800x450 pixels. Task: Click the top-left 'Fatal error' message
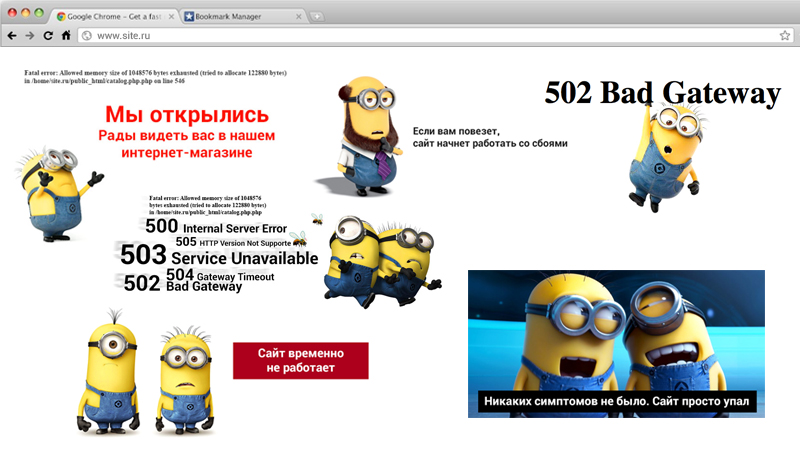pyautogui.click(x=155, y=77)
